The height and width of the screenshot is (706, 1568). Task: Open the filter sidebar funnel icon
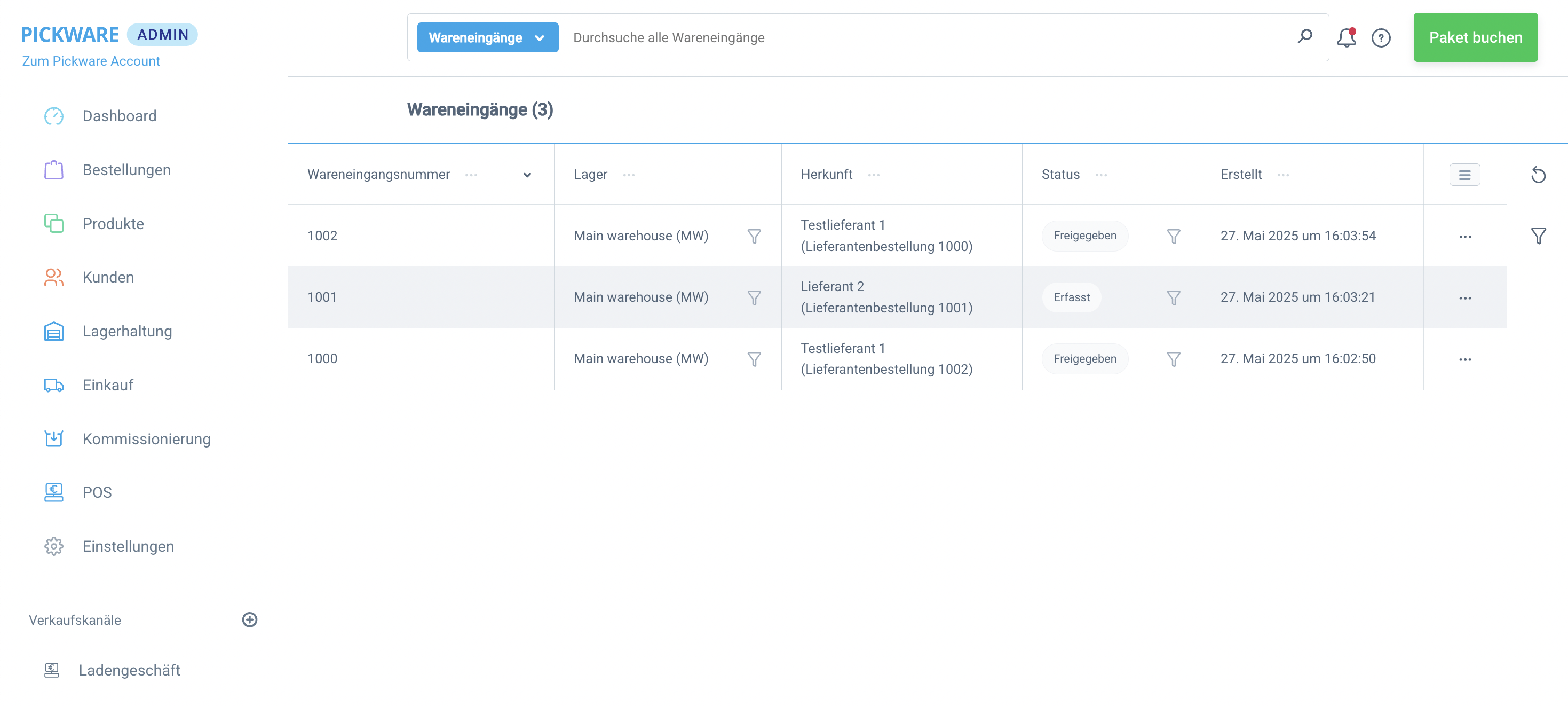(x=1538, y=236)
